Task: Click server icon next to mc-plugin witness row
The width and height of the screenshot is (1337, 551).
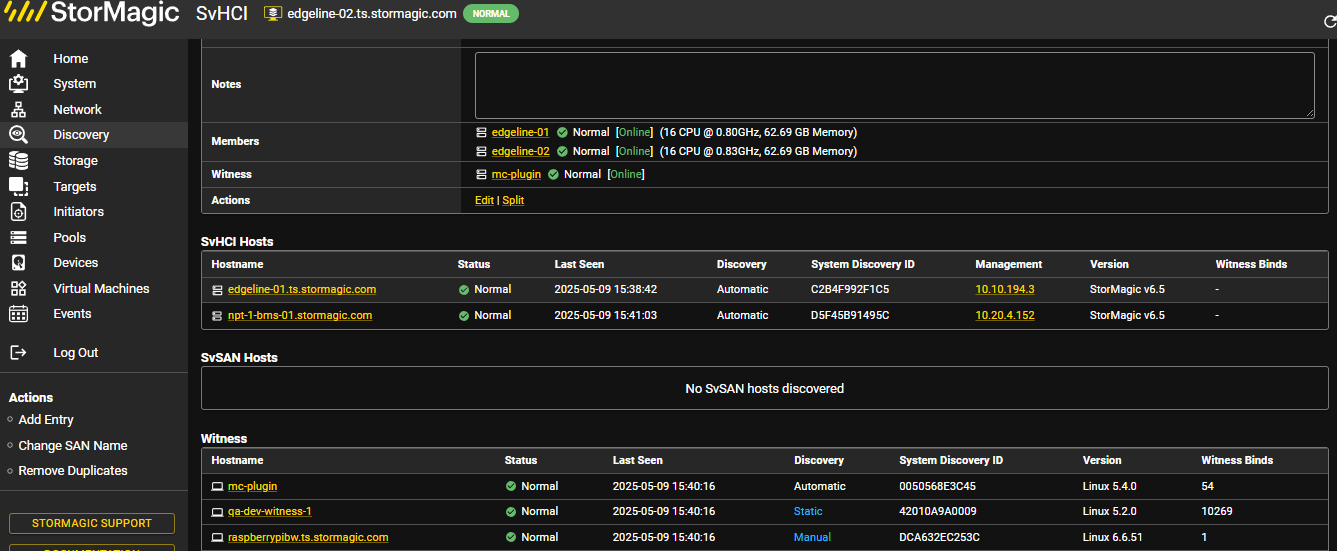Action: point(481,174)
